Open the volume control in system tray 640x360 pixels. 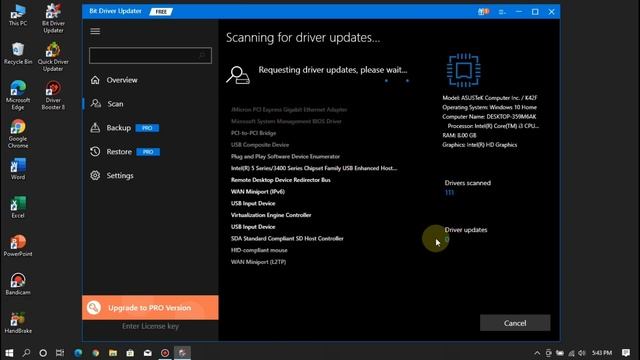click(x=582, y=353)
